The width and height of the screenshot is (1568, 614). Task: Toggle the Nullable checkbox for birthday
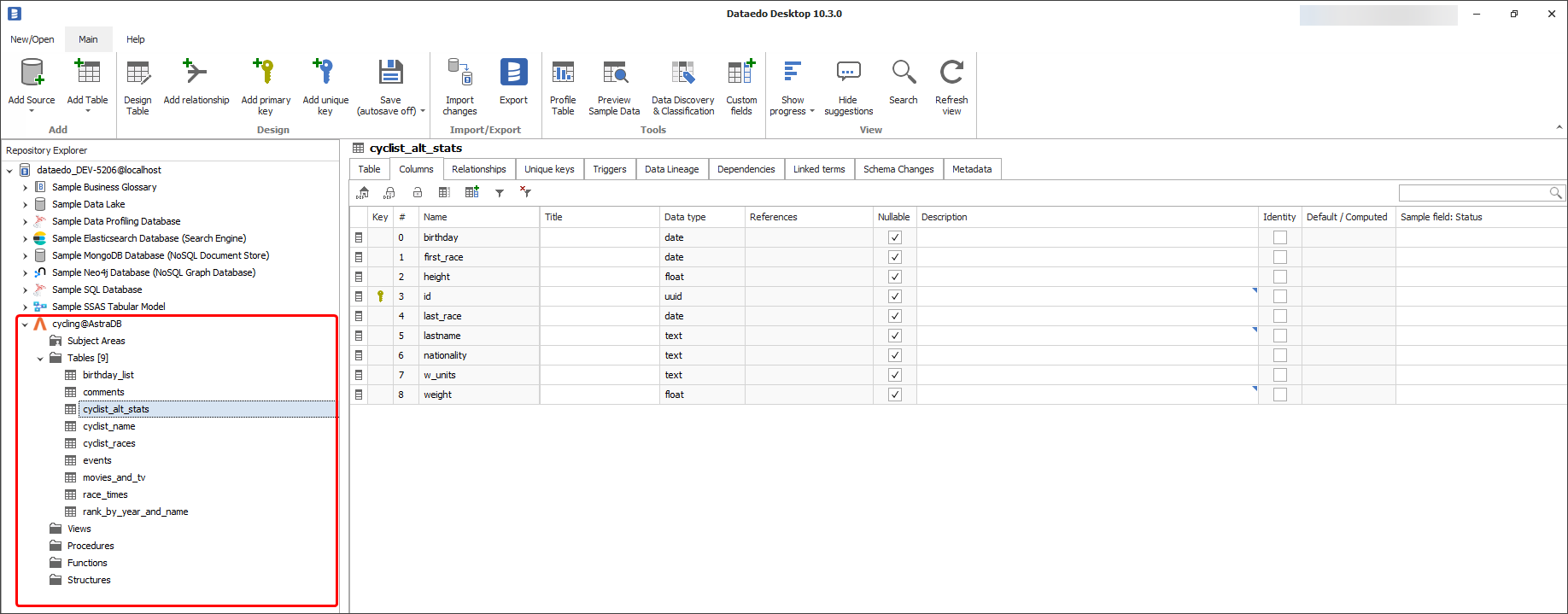tap(894, 237)
